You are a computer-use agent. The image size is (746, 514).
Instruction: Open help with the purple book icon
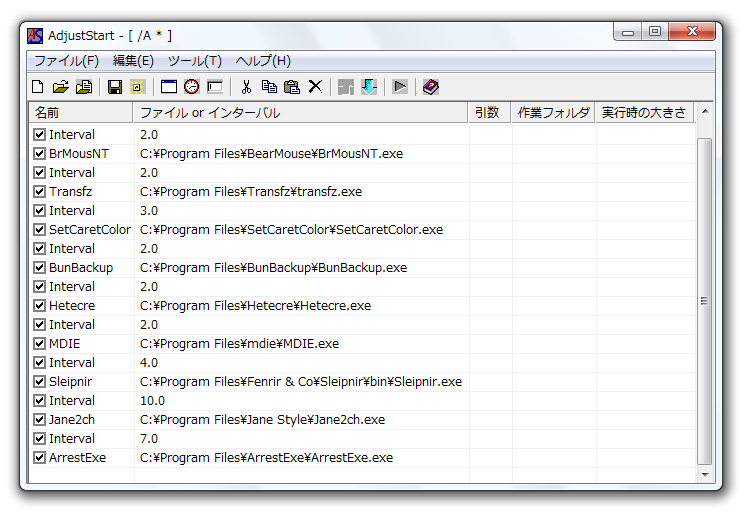(x=431, y=87)
